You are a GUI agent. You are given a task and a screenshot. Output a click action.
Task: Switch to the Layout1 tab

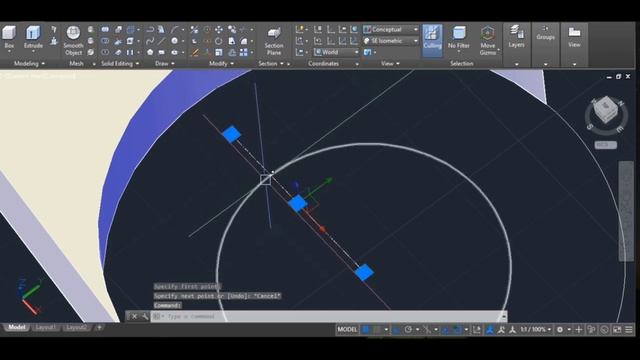coord(45,327)
